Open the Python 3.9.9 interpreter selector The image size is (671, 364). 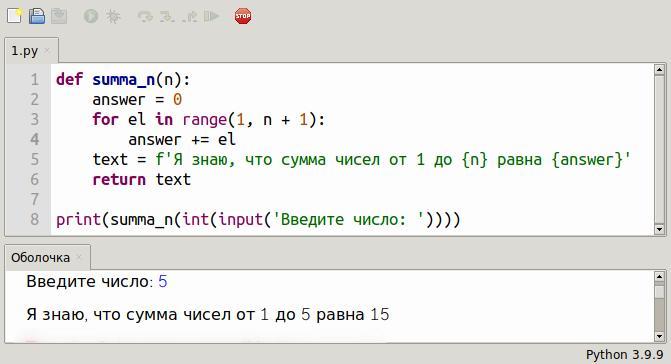click(624, 355)
